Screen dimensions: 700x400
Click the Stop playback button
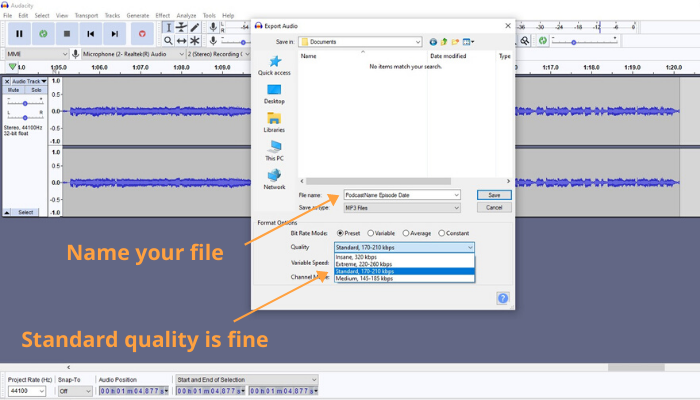pyautogui.click(x=66, y=33)
